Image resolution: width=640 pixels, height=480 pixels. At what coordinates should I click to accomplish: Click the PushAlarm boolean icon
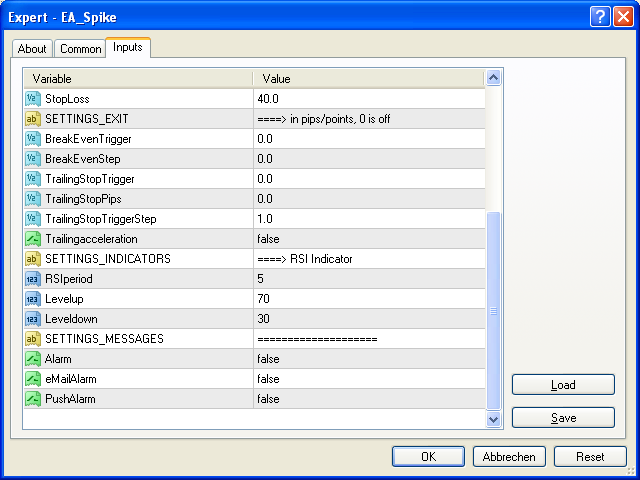click(x=32, y=399)
